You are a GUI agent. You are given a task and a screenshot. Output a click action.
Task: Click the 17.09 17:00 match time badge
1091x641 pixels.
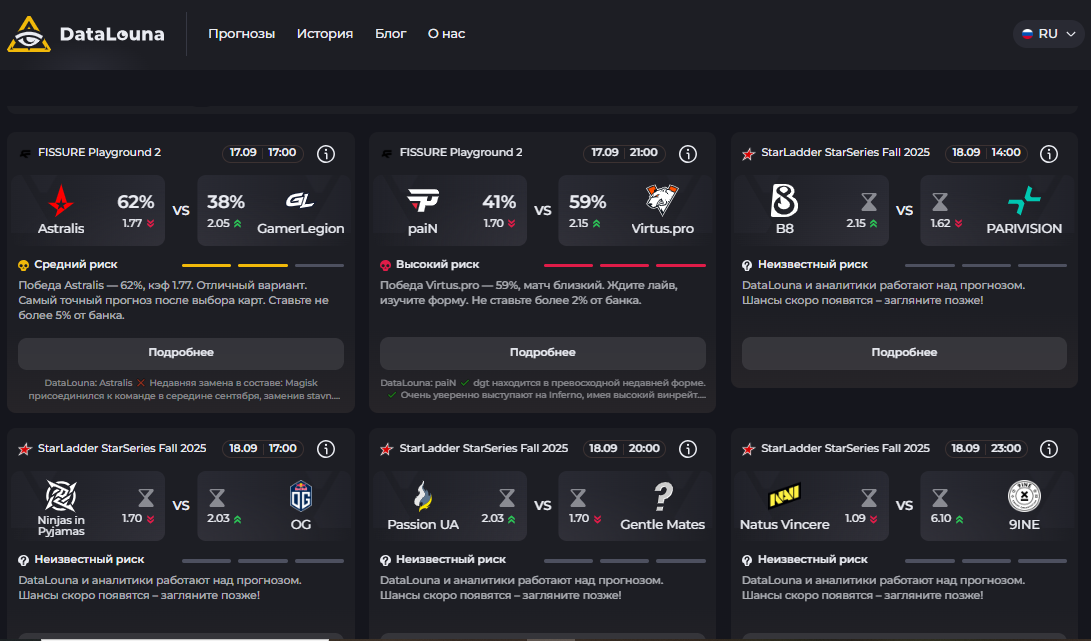click(x=262, y=152)
